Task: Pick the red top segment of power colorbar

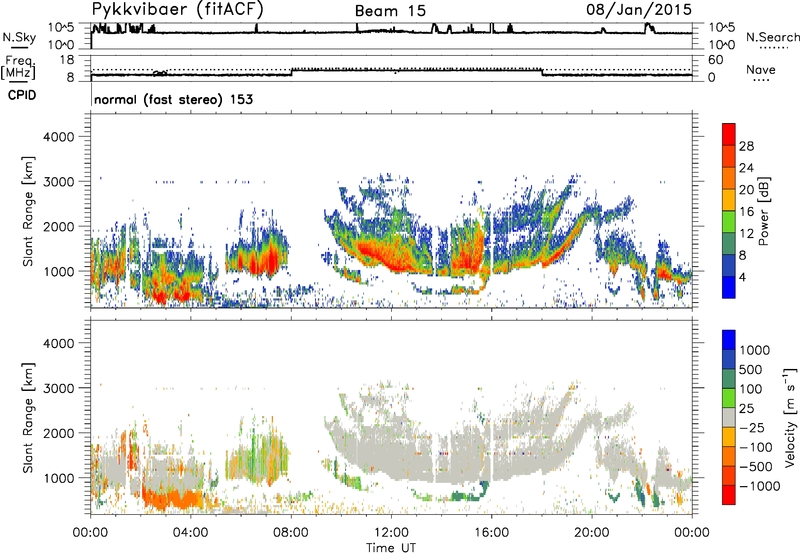Action: click(729, 135)
